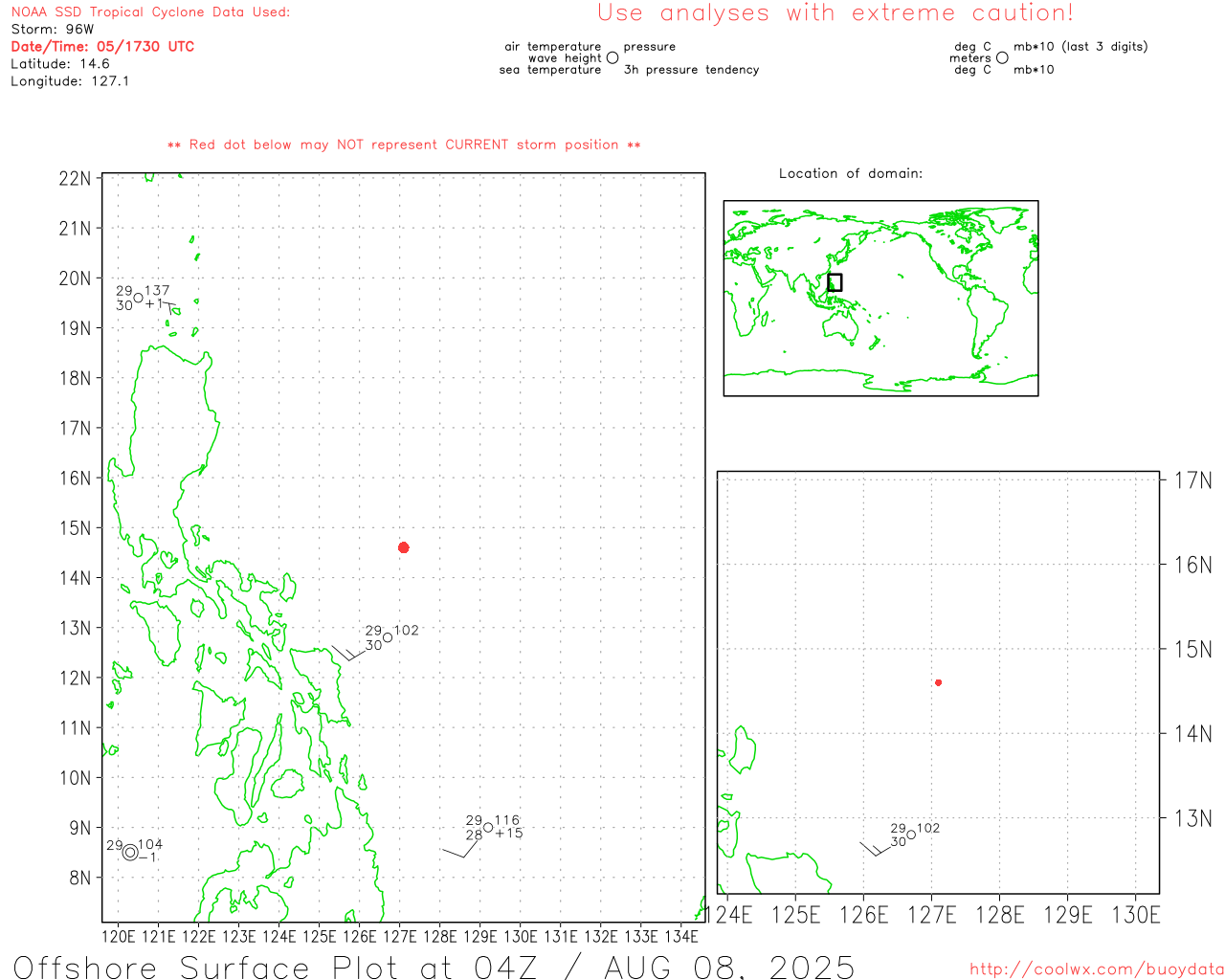Click the 'sea temperature' legend label

click(550, 70)
